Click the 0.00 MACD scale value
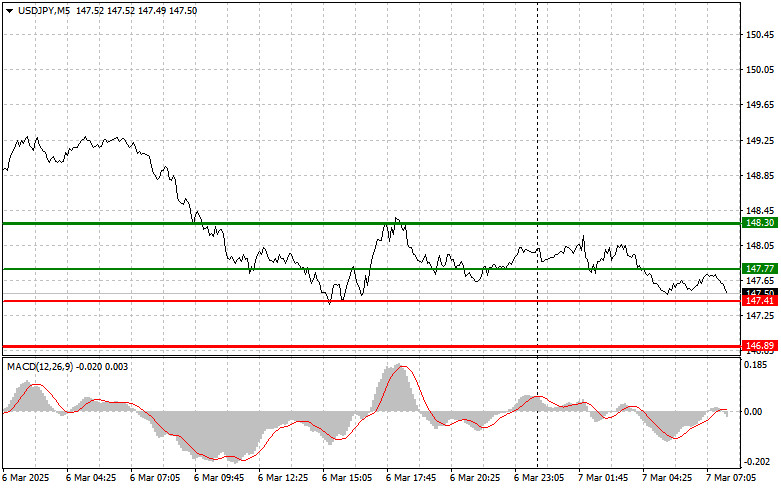Screen dimensions: 781x489 pos(753,411)
